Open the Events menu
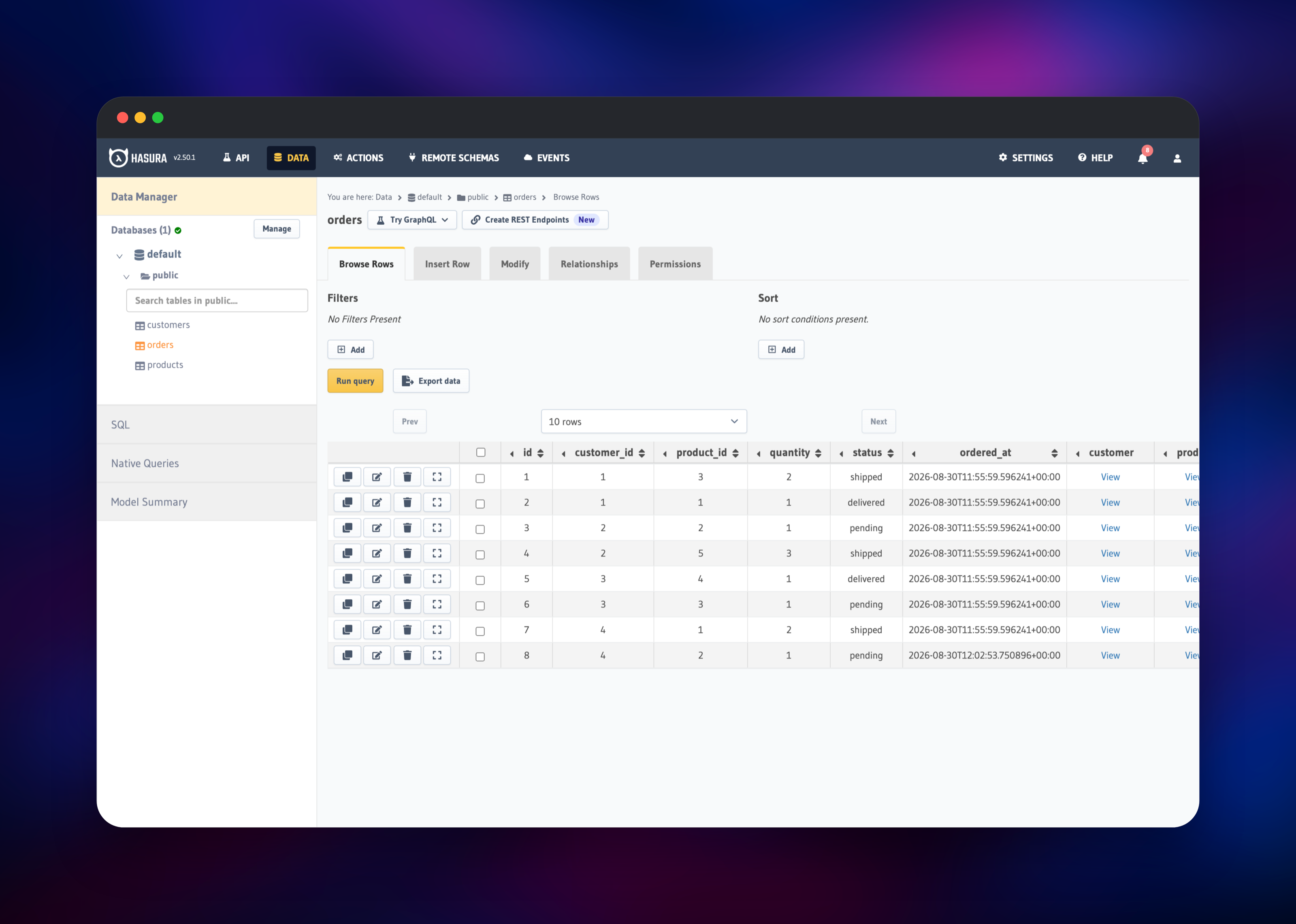This screenshot has height=924, width=1296. (x=547, y=158)
